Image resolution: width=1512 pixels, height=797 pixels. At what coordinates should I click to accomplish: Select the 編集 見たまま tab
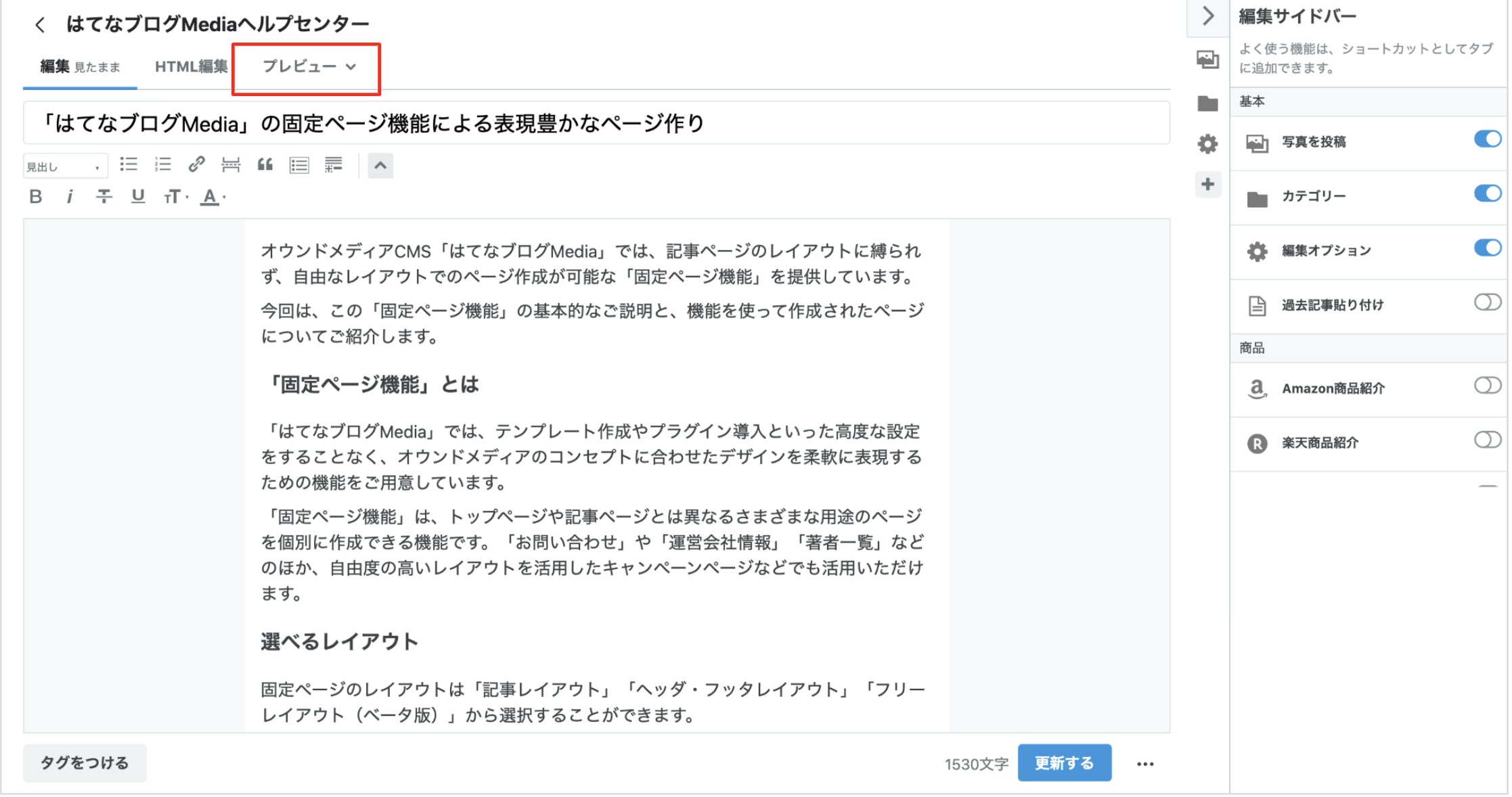(x=80, y=66)
